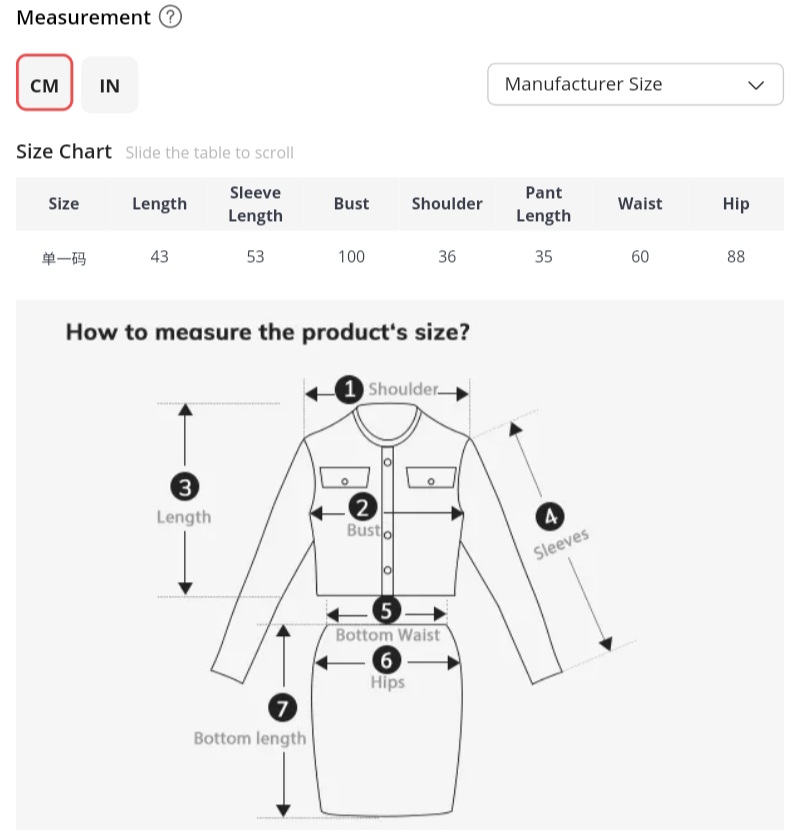This screenshot has width=800, height=830.
Task: Click the number 2 Bust marker
Action: (362, 507)
